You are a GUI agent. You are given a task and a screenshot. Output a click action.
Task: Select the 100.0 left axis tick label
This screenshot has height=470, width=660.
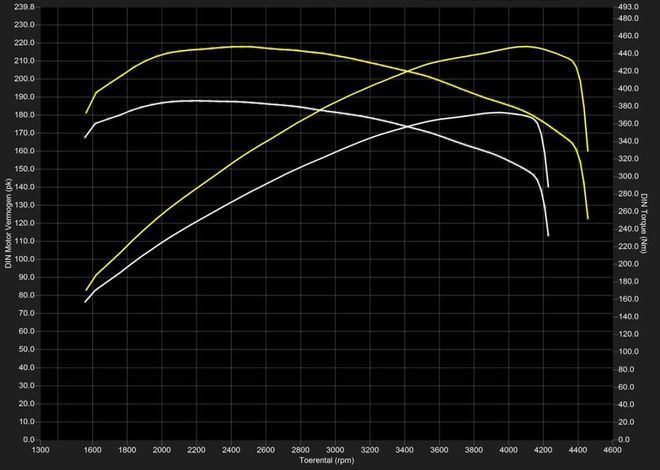pos(26,259)
